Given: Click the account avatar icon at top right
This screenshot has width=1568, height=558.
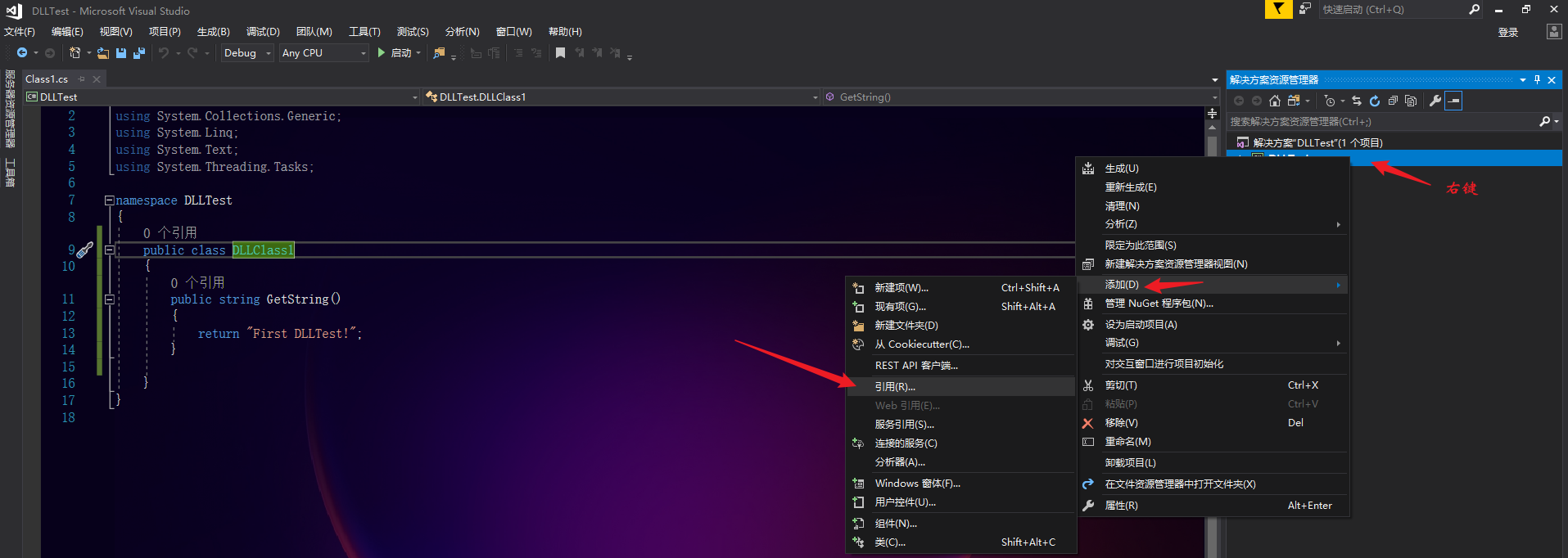Looking at the screenshot, I should coord(1553,32).
